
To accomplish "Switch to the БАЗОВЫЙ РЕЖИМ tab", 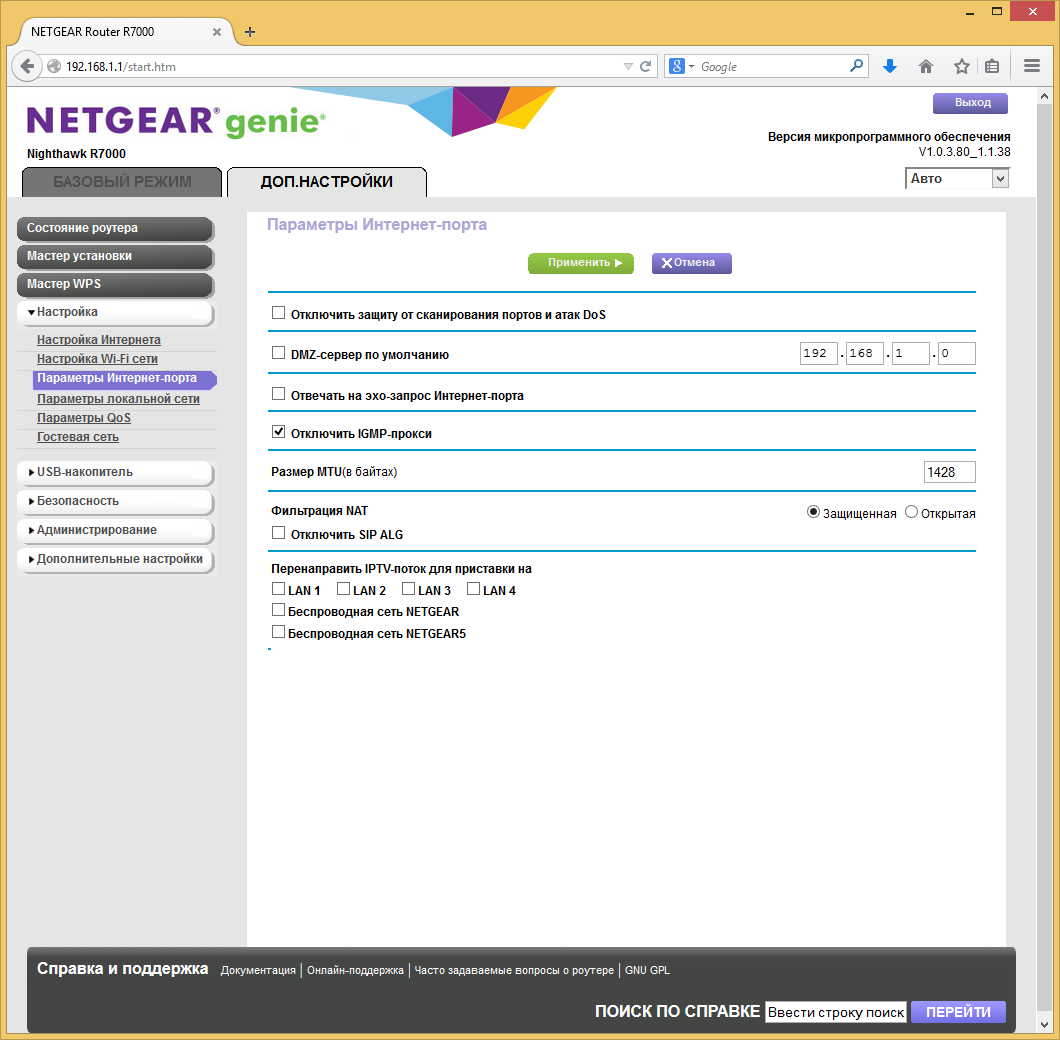I will (122, 182).
